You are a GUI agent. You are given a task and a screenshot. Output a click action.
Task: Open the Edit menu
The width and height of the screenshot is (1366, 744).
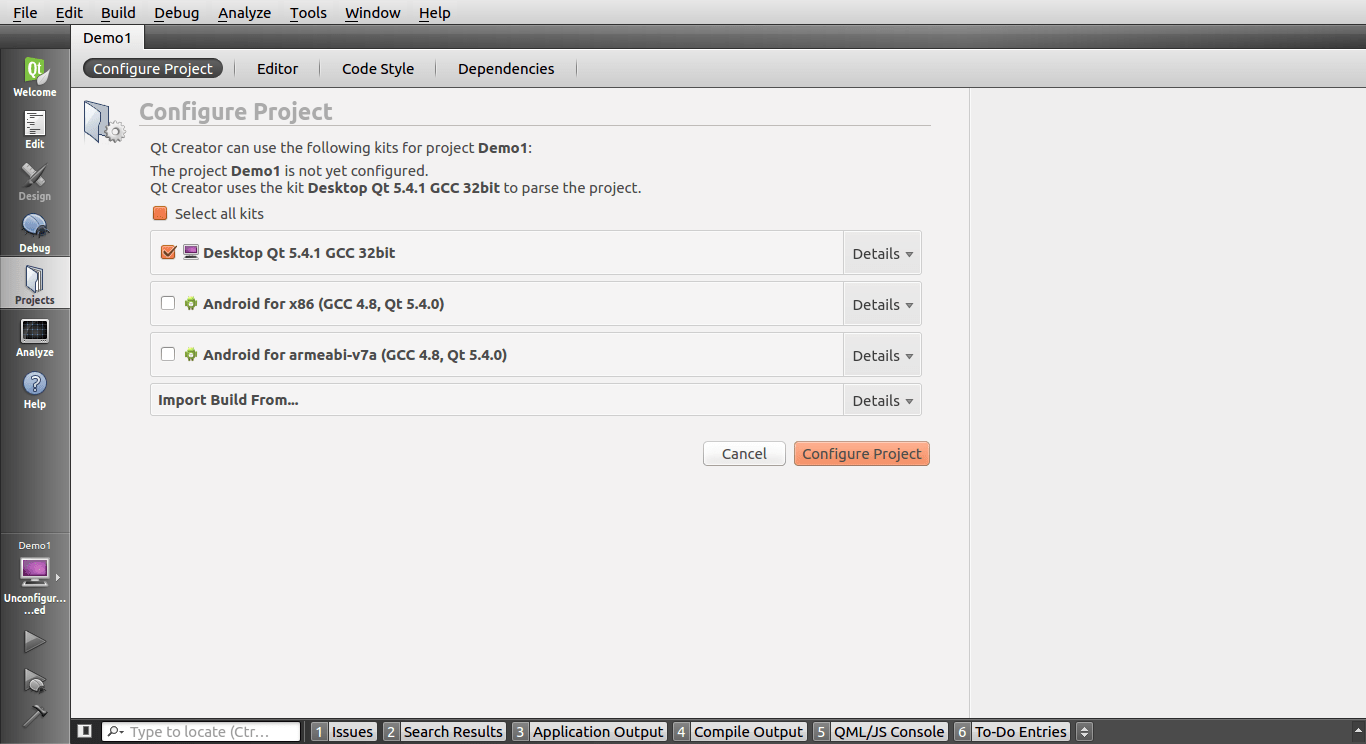click(x=70, y=13)
